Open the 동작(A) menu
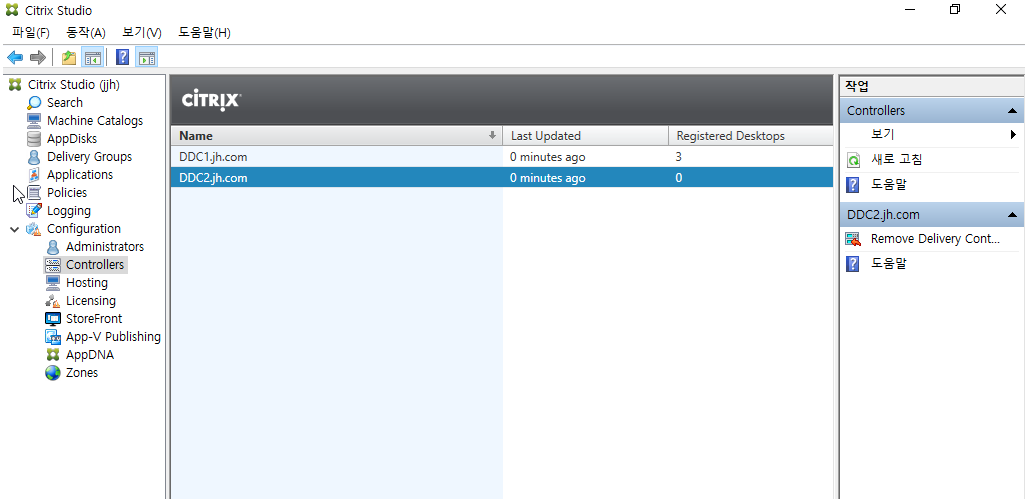This screenshot has height=499, width=1030. point(86,33)
